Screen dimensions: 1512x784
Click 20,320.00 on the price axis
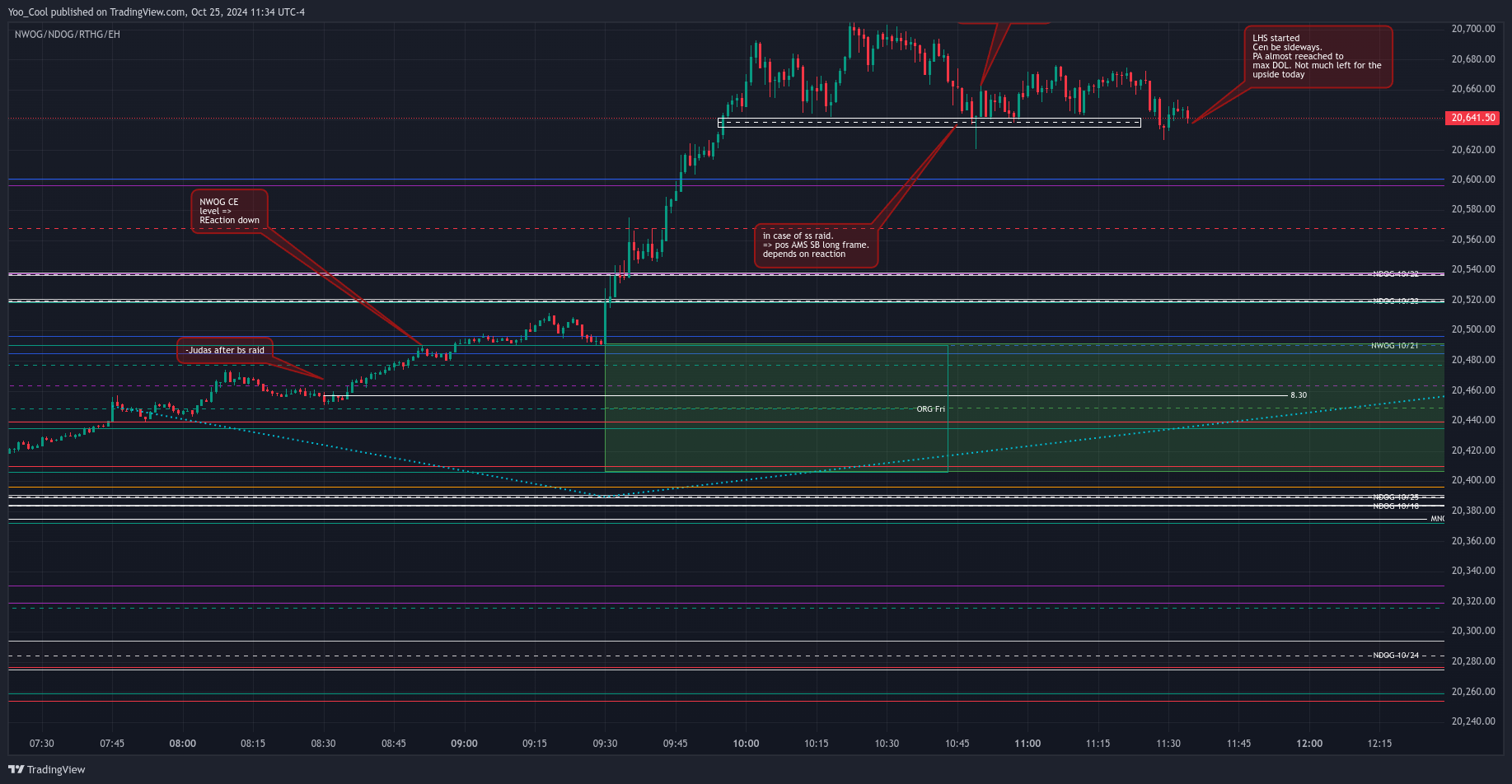[x=1473, y=601]
